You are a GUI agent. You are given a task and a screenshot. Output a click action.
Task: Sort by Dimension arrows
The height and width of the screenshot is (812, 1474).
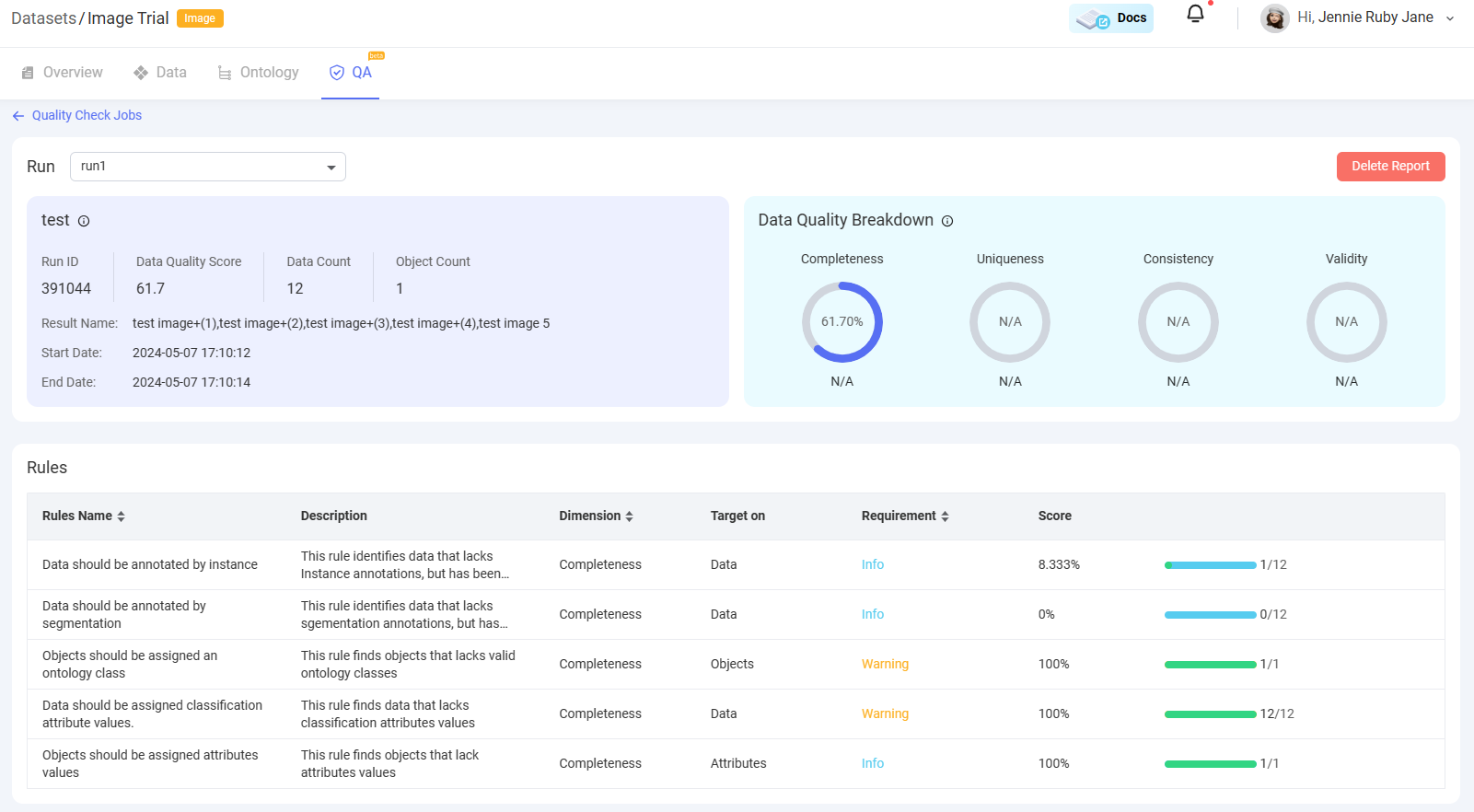pos(629,516)
